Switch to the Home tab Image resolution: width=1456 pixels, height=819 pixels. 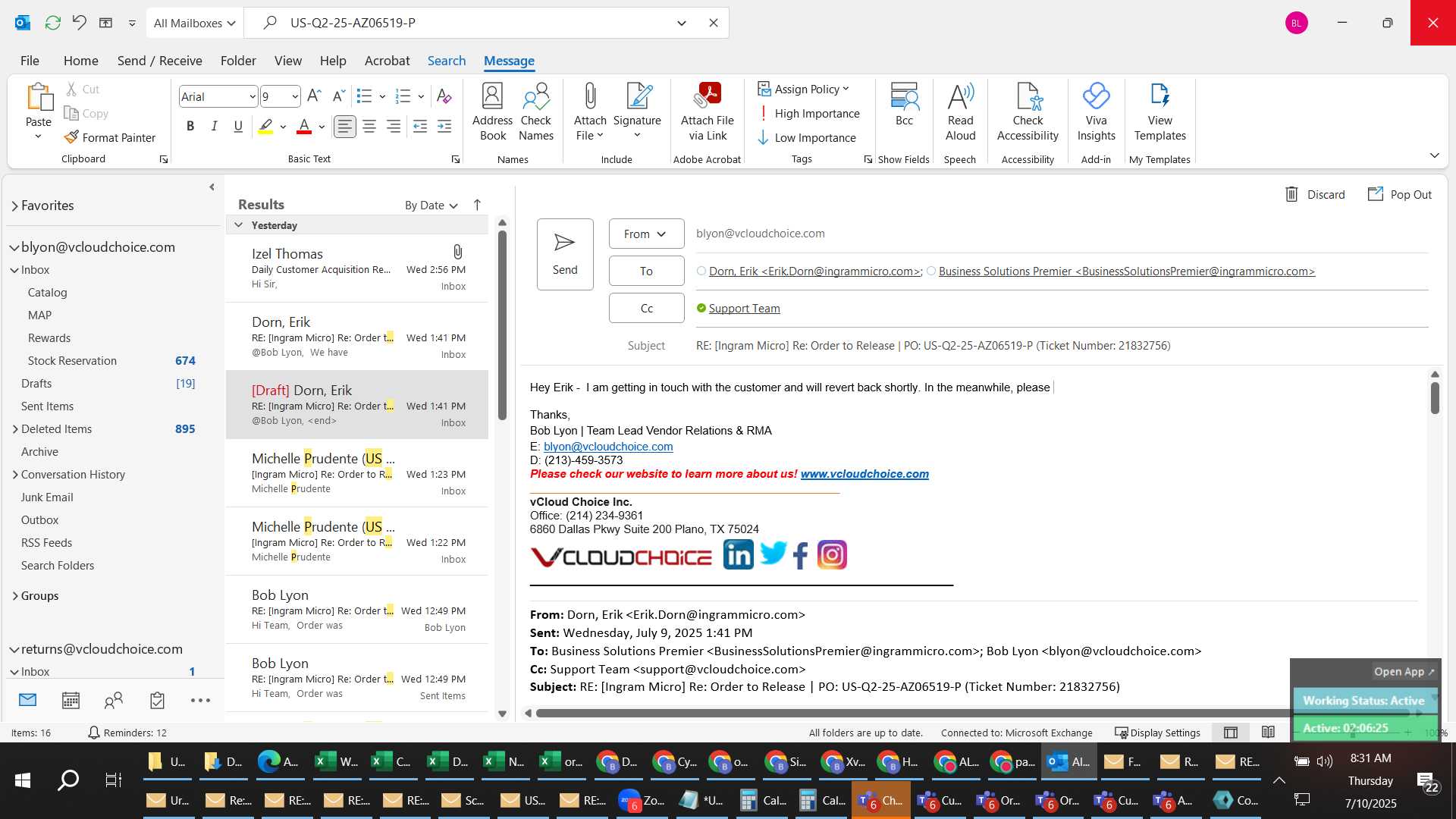(80, 61)
